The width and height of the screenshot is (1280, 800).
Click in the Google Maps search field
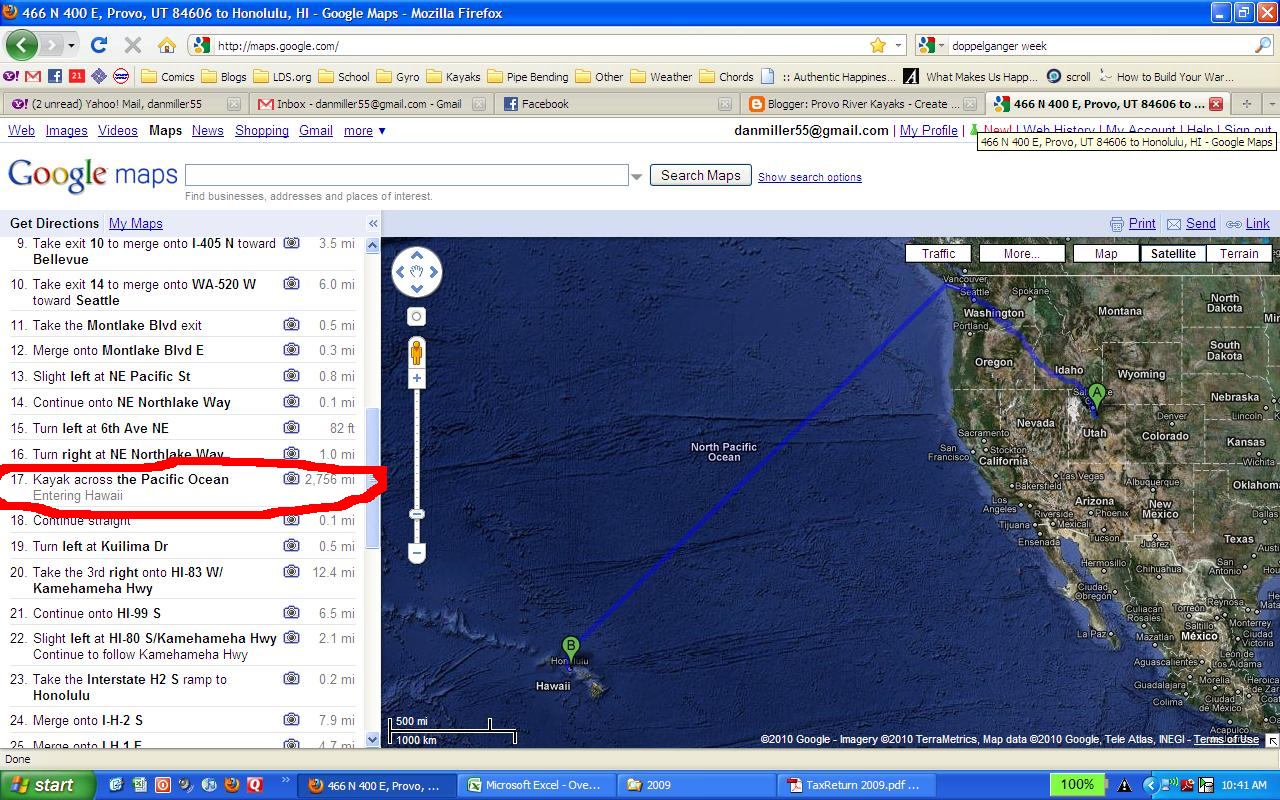[407, 175]
